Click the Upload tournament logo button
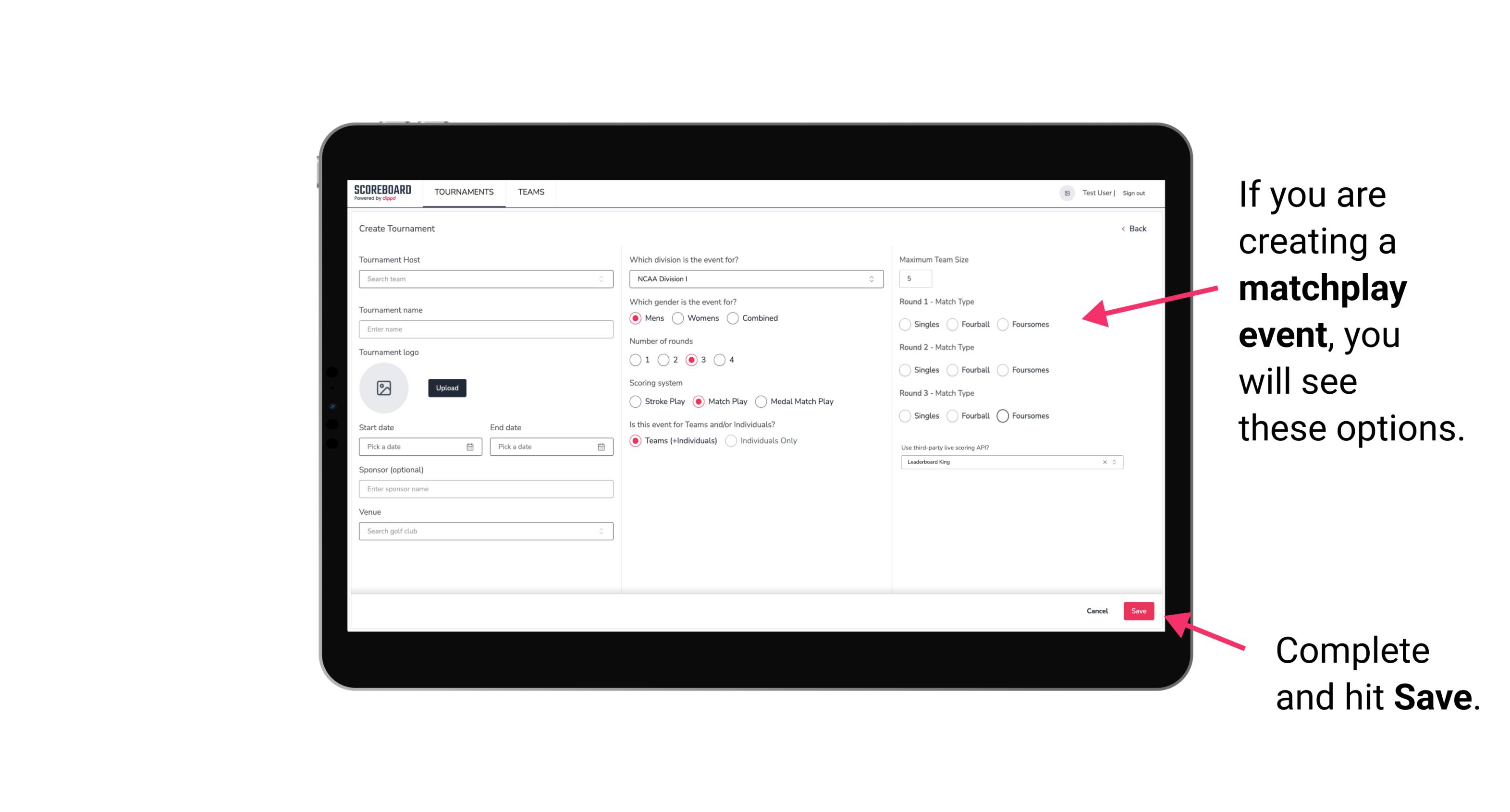The image size is (1510, 812). coord(447,388)
